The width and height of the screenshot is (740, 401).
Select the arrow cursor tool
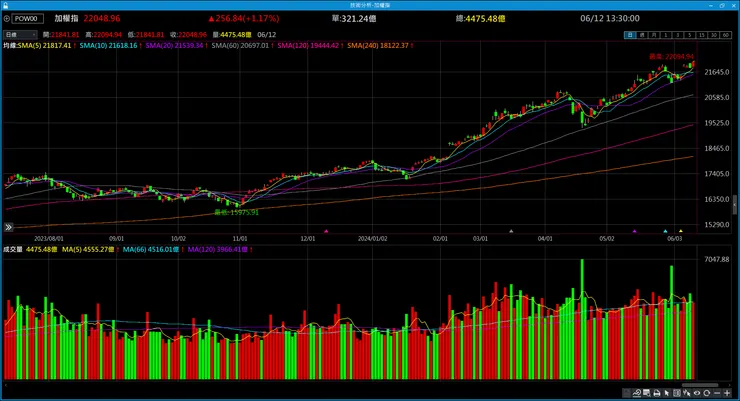[x=667, y=393]
